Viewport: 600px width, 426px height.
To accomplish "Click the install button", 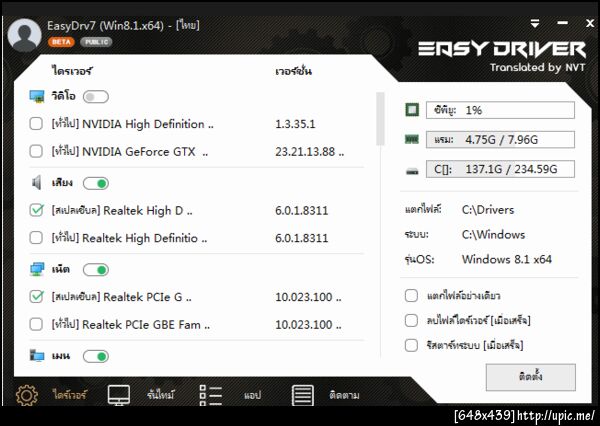I will point(531,377).
